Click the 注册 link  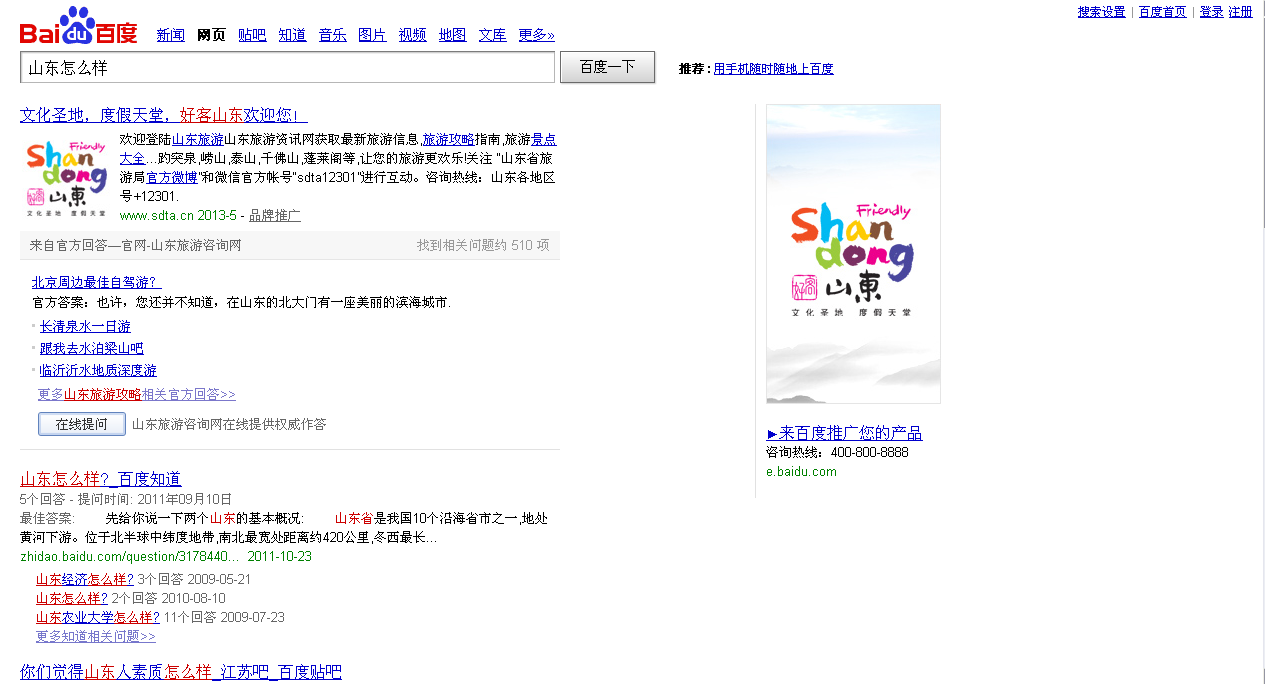click(x=1240, y=12)
